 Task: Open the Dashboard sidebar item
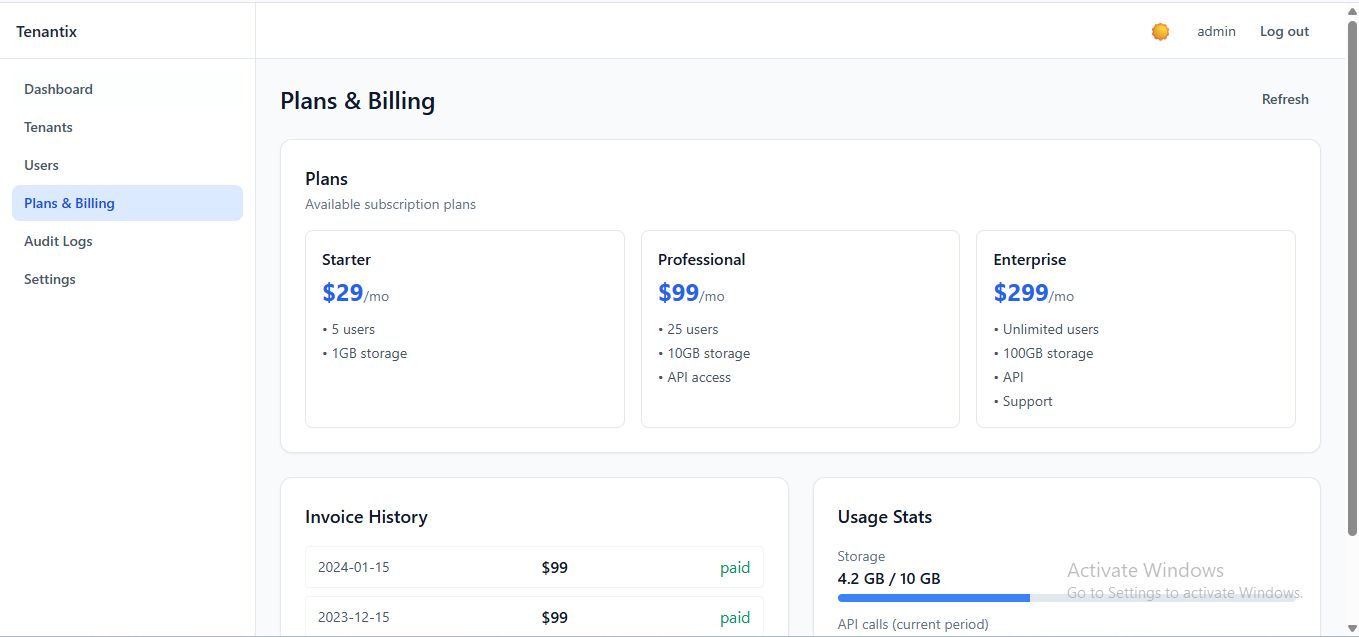[58, 89]
